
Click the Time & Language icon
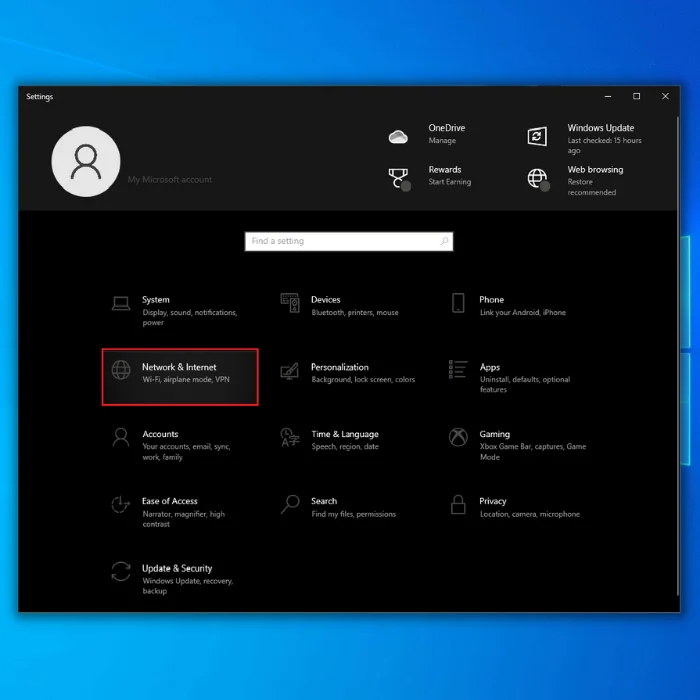(290, 437)
